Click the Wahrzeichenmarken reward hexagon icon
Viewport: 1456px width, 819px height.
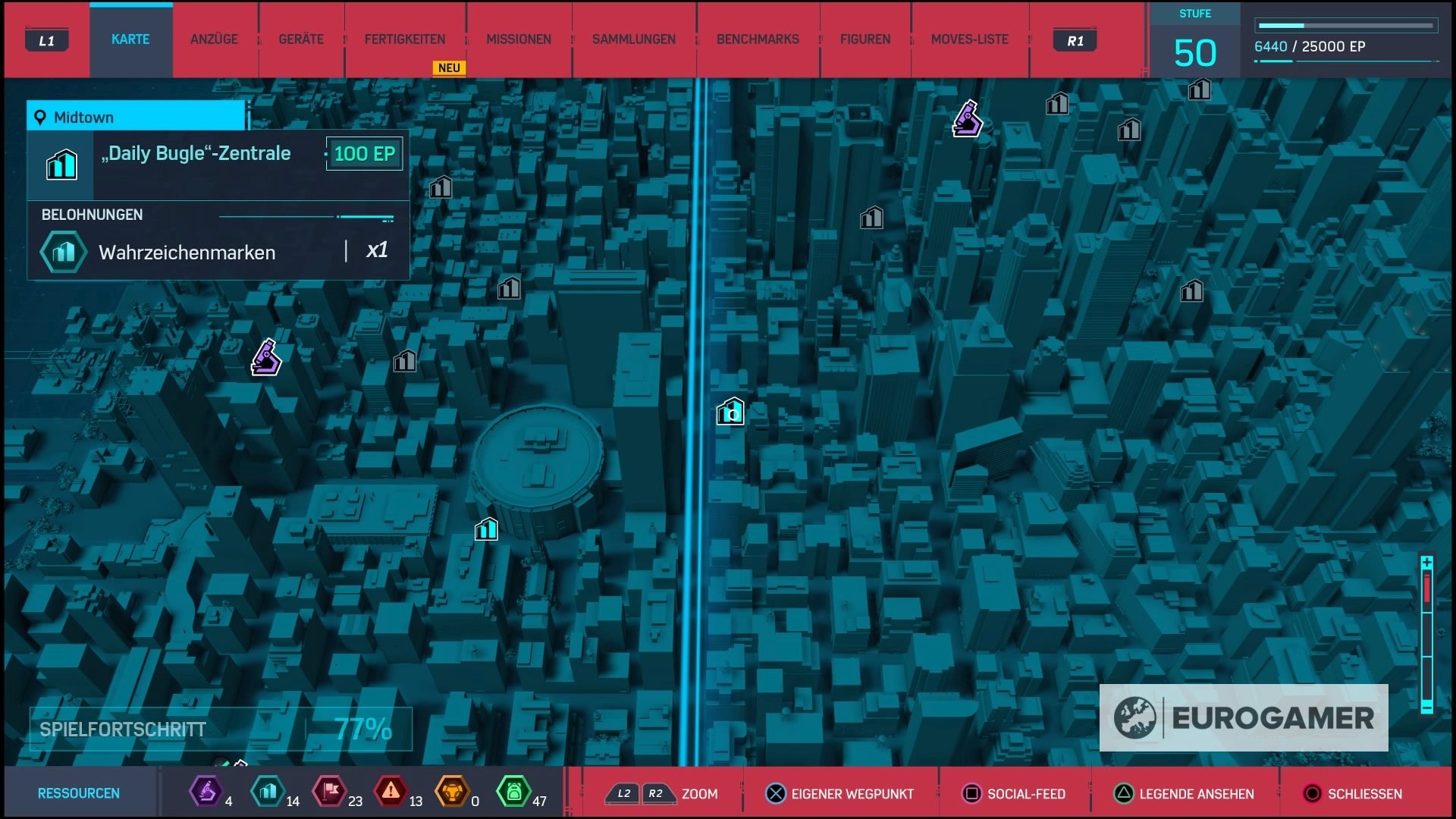pyautogui.click(x=64, y=252)
